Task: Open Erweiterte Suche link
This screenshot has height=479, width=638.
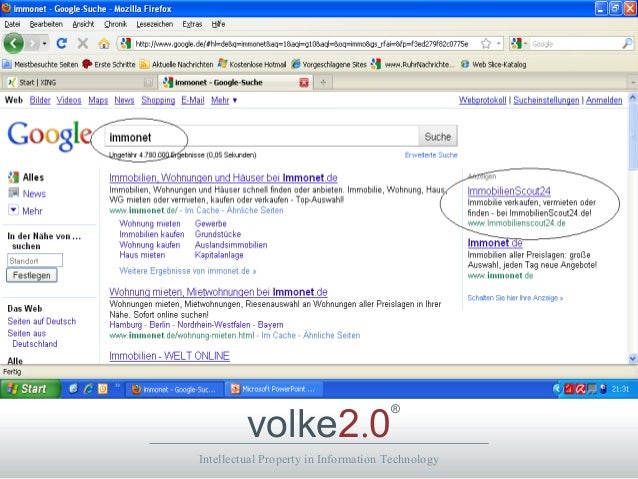Action: click(x=431, y=155)
